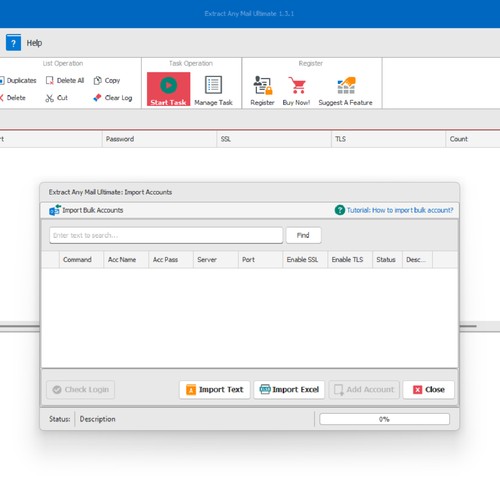Screen dimensions: 500x500
Task: Click the Import Accounts dialog title bar
Action: [x=249, y=192]
